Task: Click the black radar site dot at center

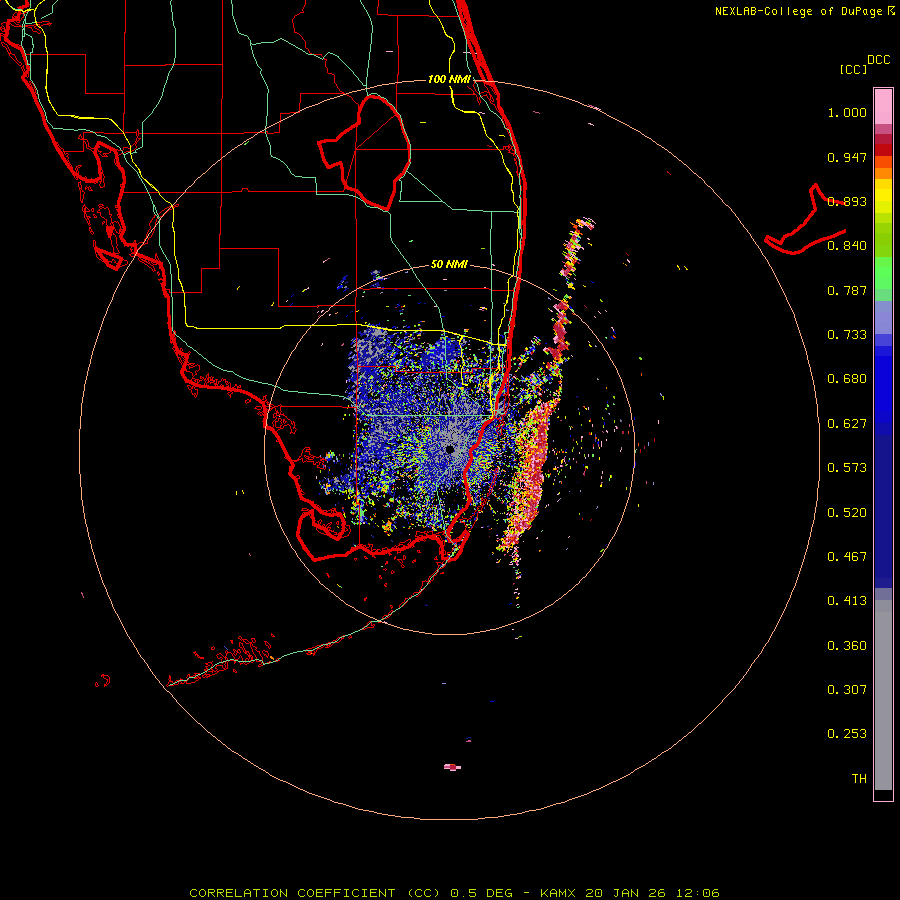Action: (450, 449)
